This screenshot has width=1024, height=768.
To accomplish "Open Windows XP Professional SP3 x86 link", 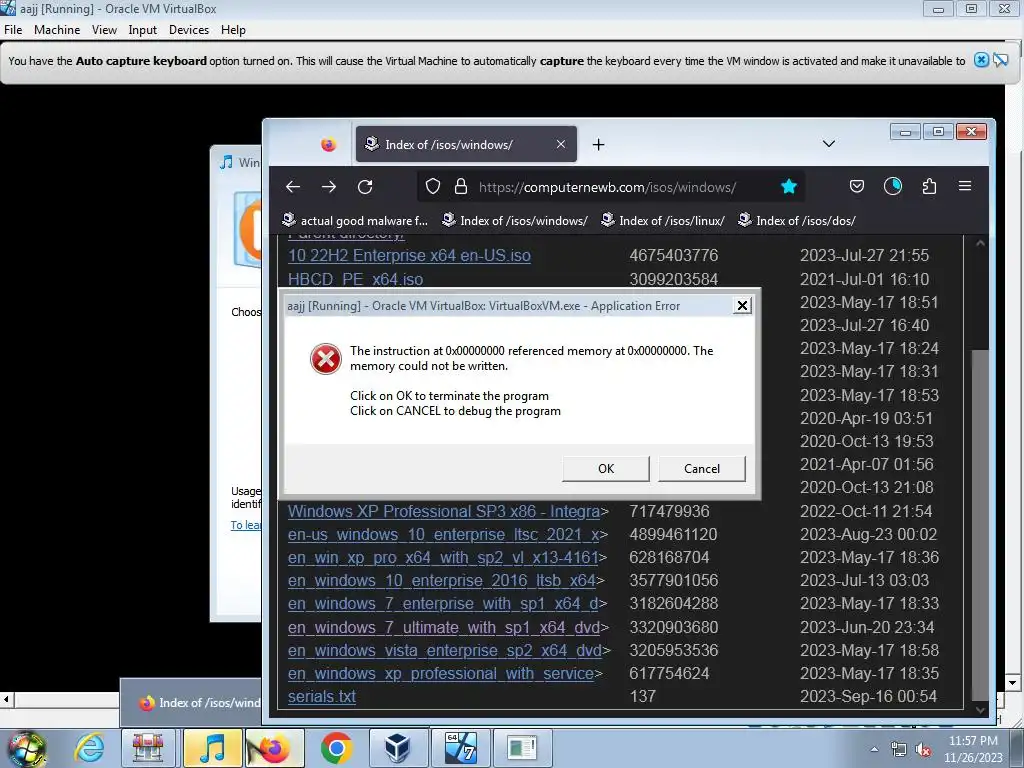I will coord(444,511).
